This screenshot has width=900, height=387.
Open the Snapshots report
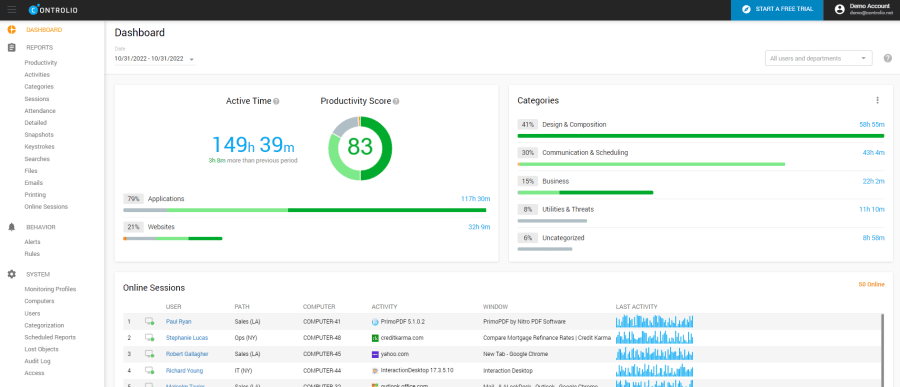point(39,135)
